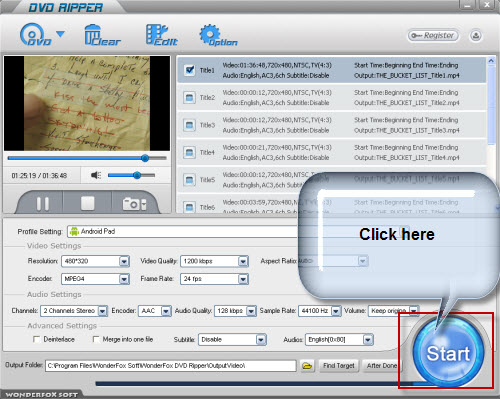Viewport: 500px width, 399px height.
Task: Expand the audio Encoder AAC dropdown
Action: pos(166,311)
